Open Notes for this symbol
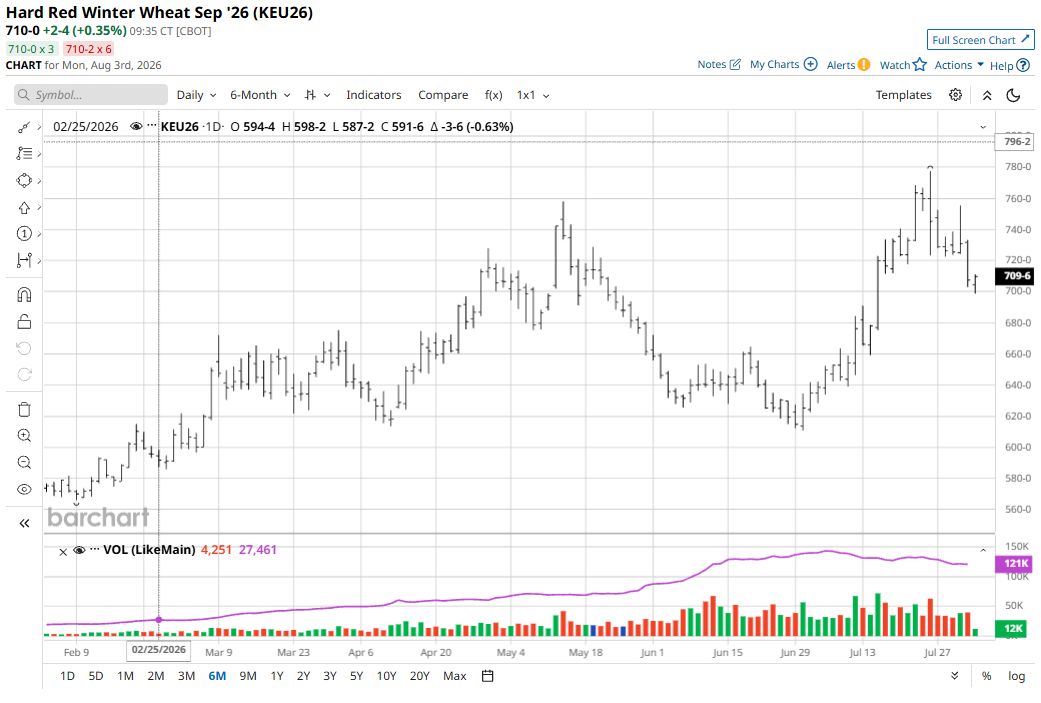 pos(719,64)
